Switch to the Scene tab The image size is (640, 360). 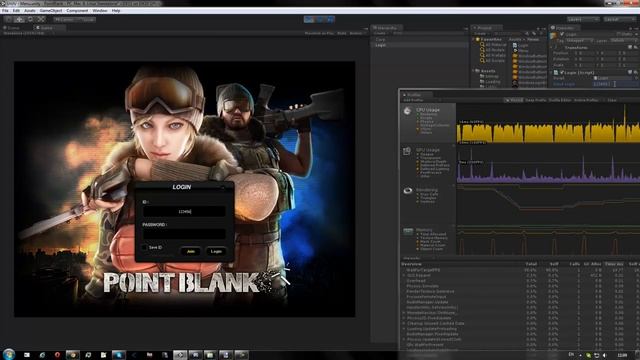tap(12, 28)
